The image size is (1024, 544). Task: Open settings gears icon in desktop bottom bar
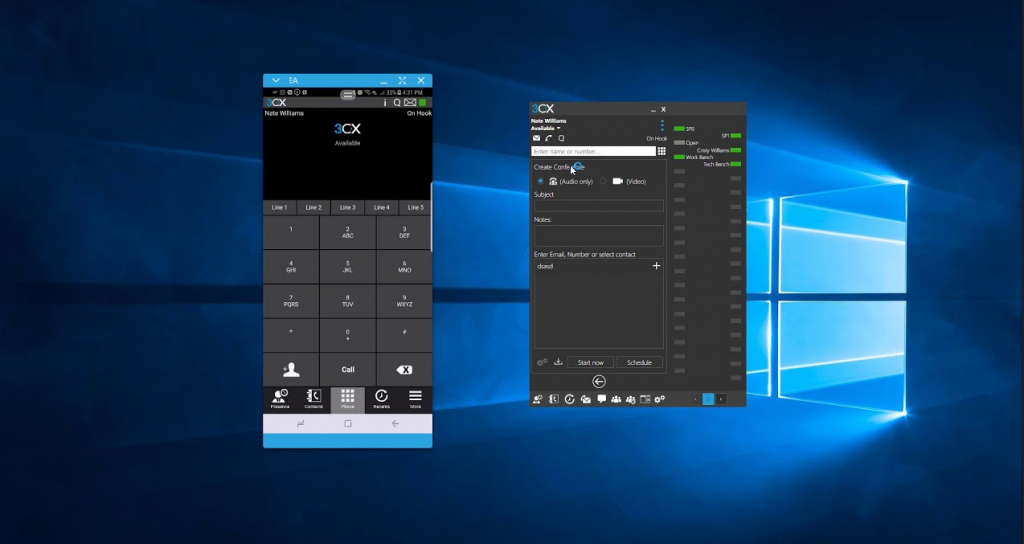coord(660,399)
